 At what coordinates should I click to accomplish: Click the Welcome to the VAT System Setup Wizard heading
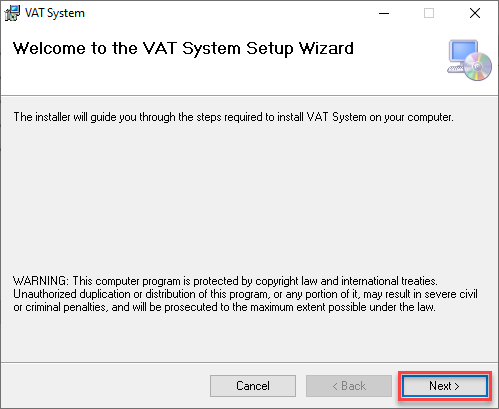pos(183,49)
